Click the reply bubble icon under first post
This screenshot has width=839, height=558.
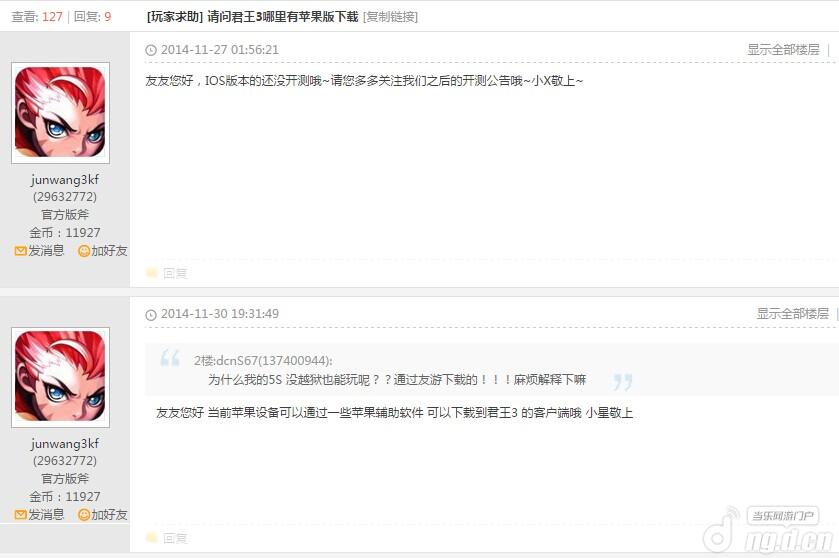(x=152, y=273)
